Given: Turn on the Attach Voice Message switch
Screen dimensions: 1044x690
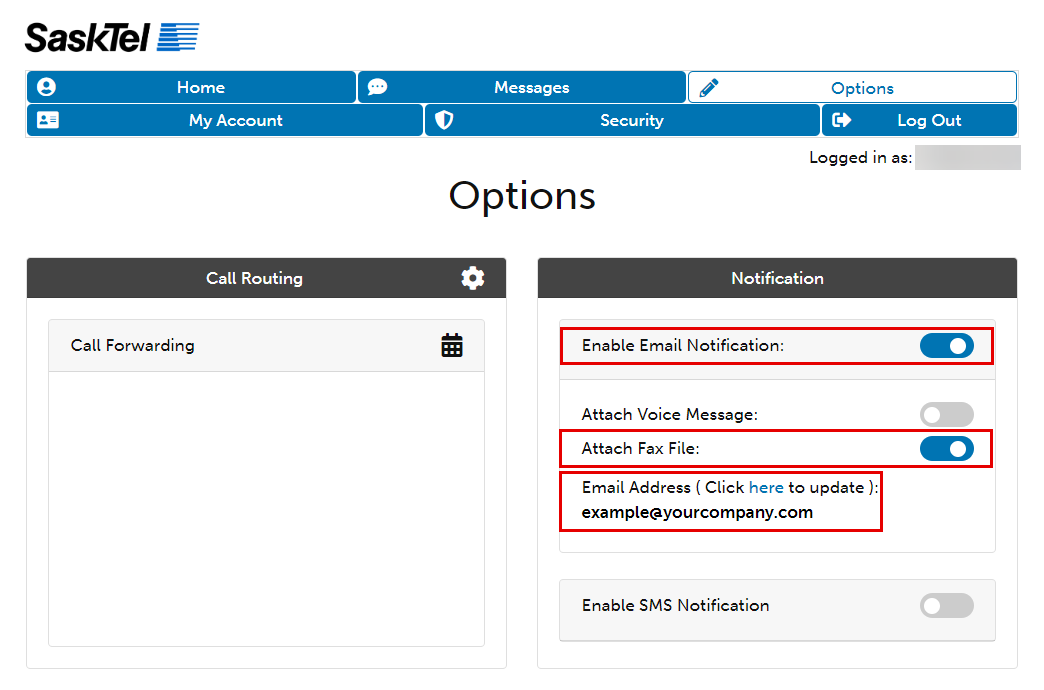Looking at the screenshot, I should point(946,414).
